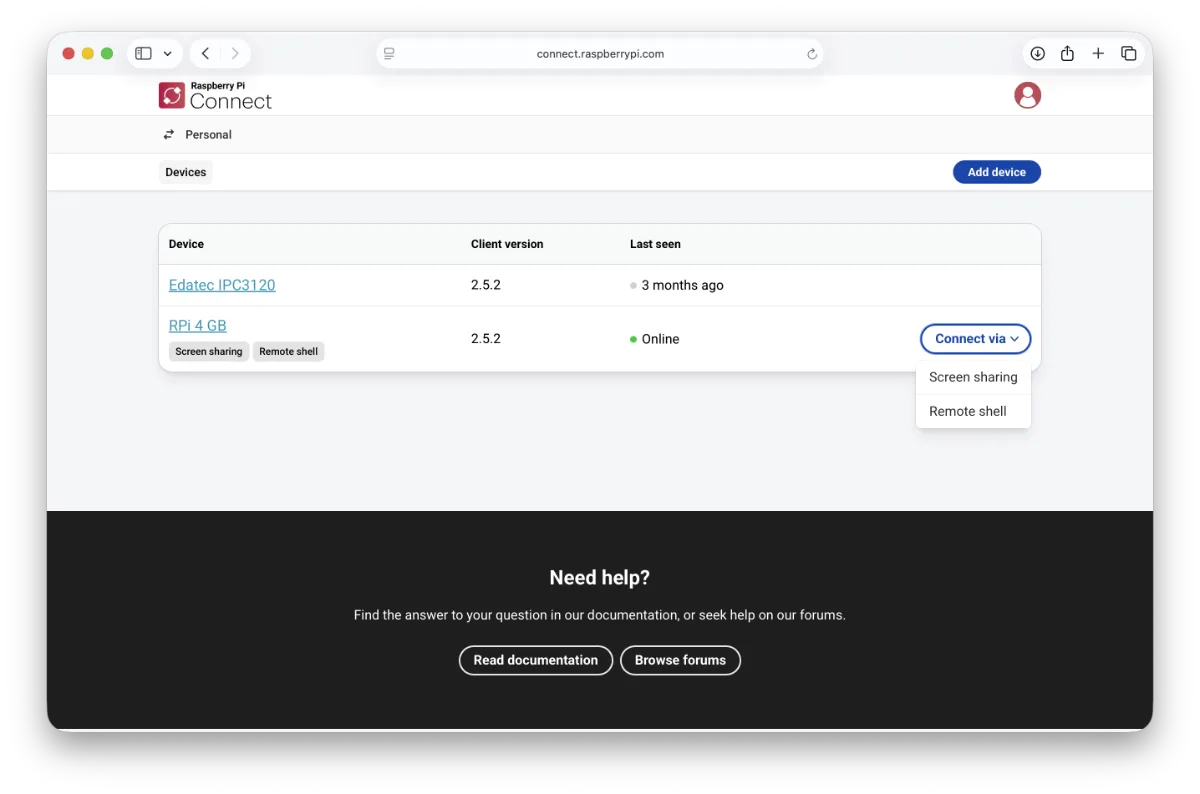Click the Safari share icon

coord(1067,54)
